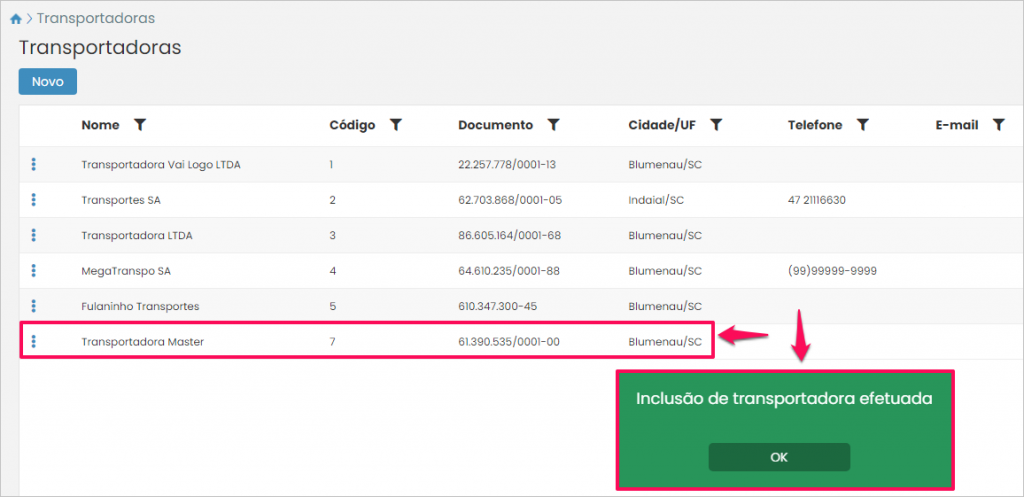
Task: Select the Transportadora Master row name
Action: 142,342
